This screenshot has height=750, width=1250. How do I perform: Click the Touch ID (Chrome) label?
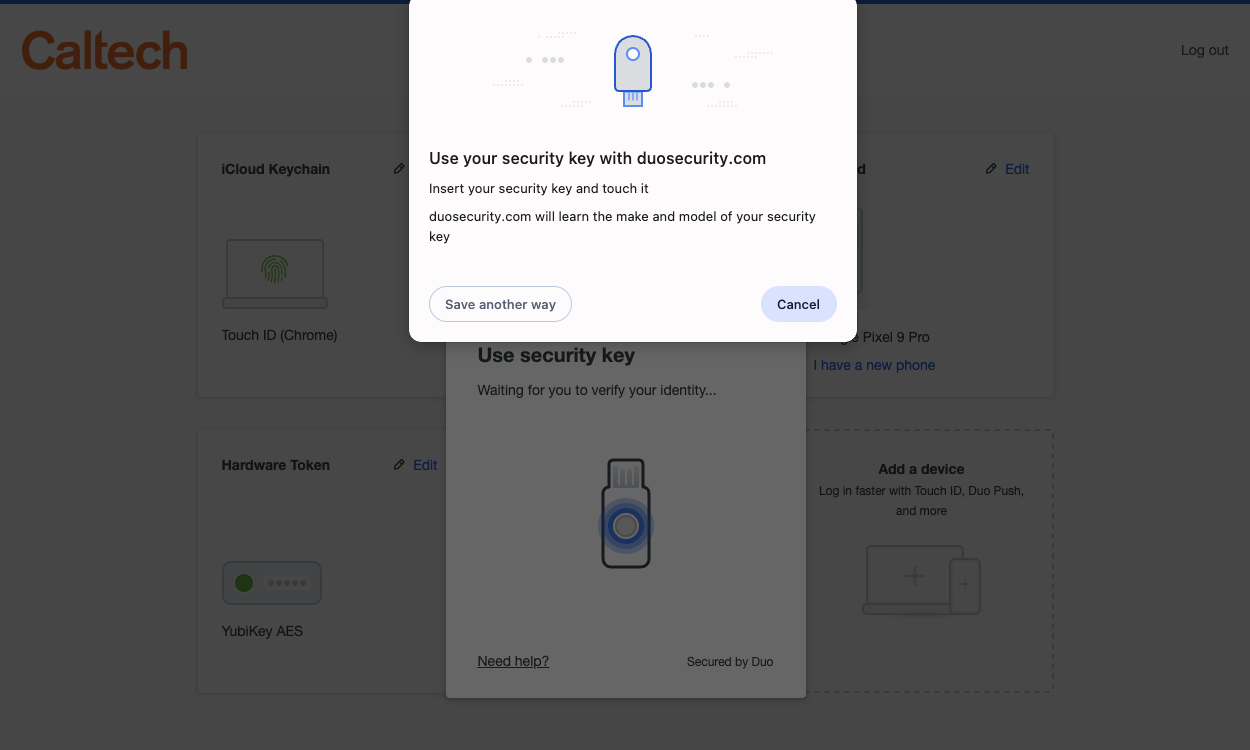279,335
